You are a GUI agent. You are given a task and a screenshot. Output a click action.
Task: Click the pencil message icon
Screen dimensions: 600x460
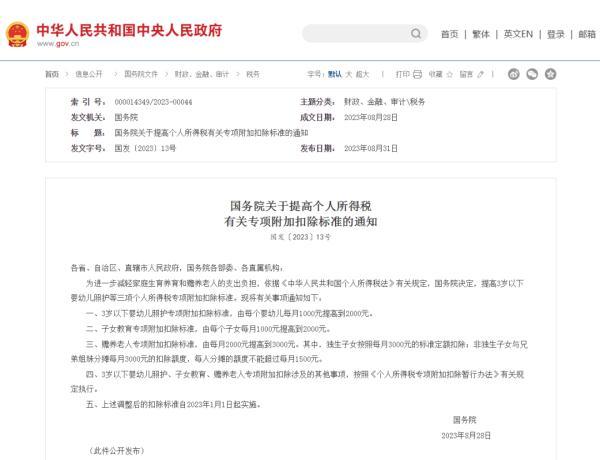(x=481, y=74)
